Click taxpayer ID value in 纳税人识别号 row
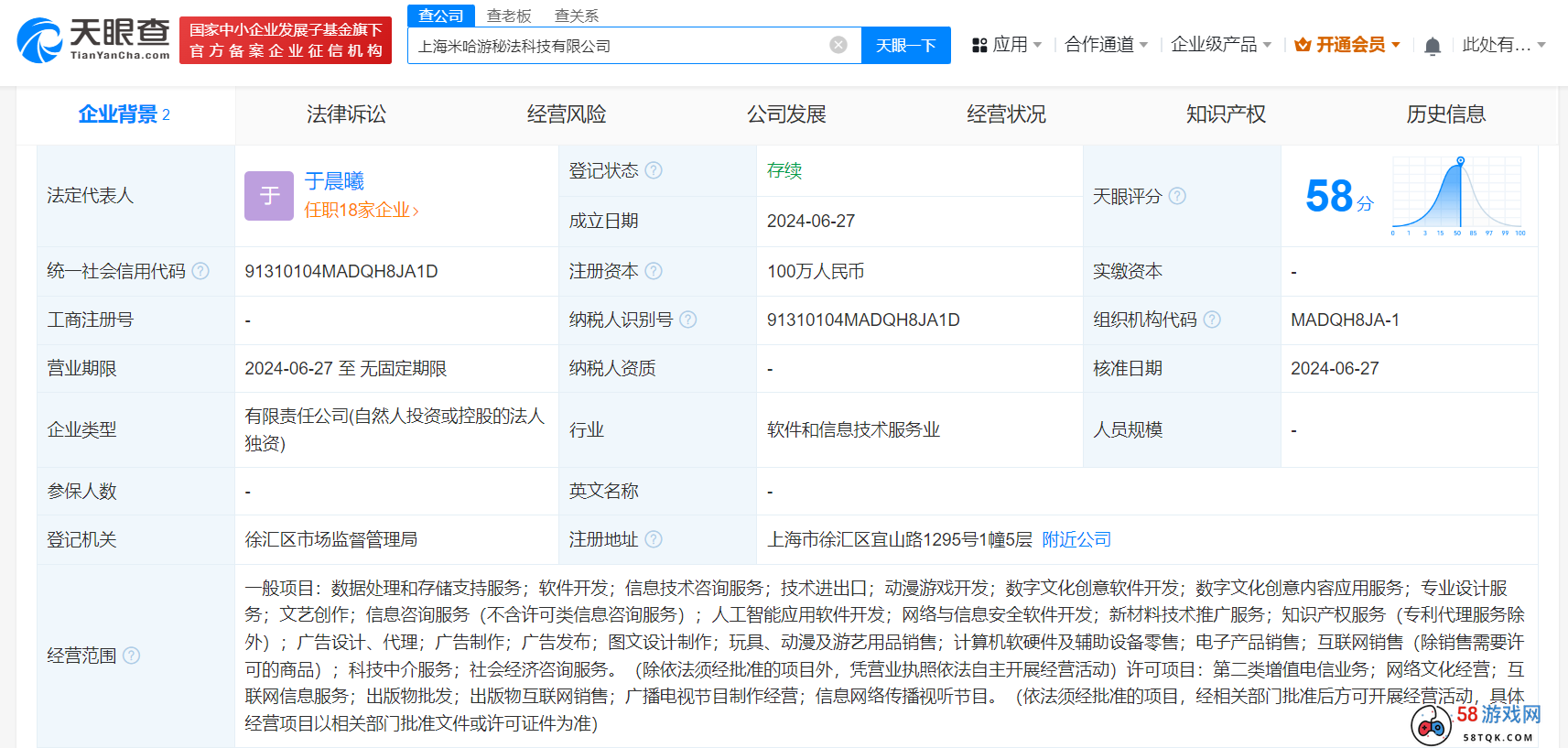This screenshot has height=748, width=1568. pyautogui.click(x=863, y=320)
